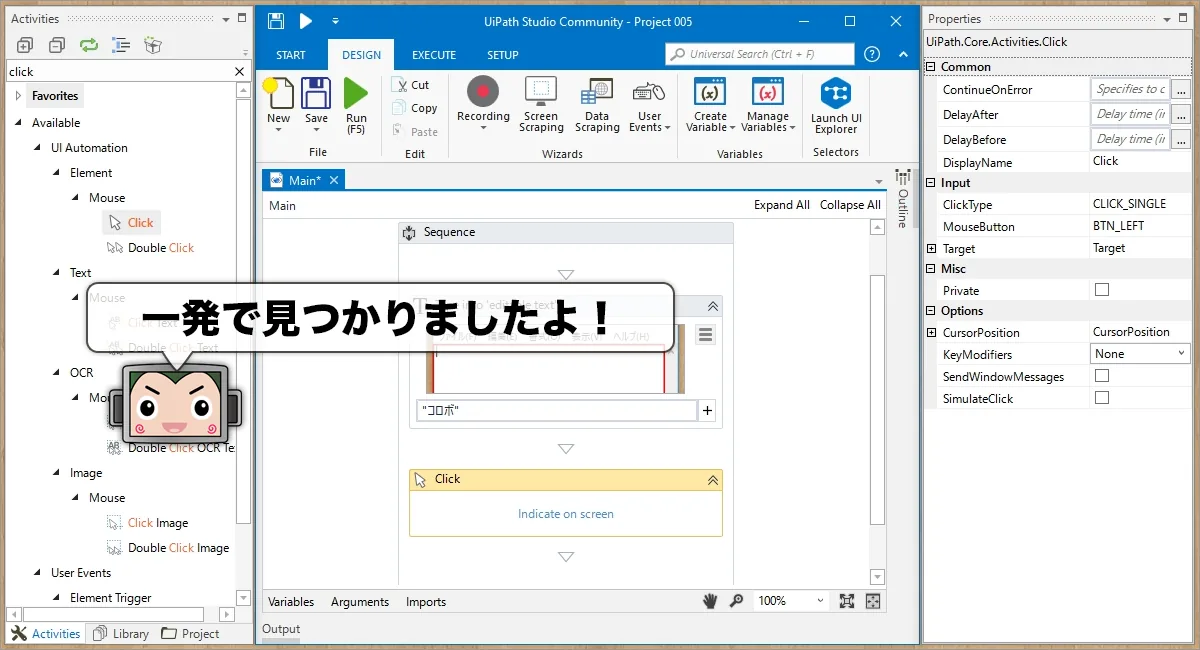1200x650 pixels.
Task: Launch UI Explorer
Action: 836,105
